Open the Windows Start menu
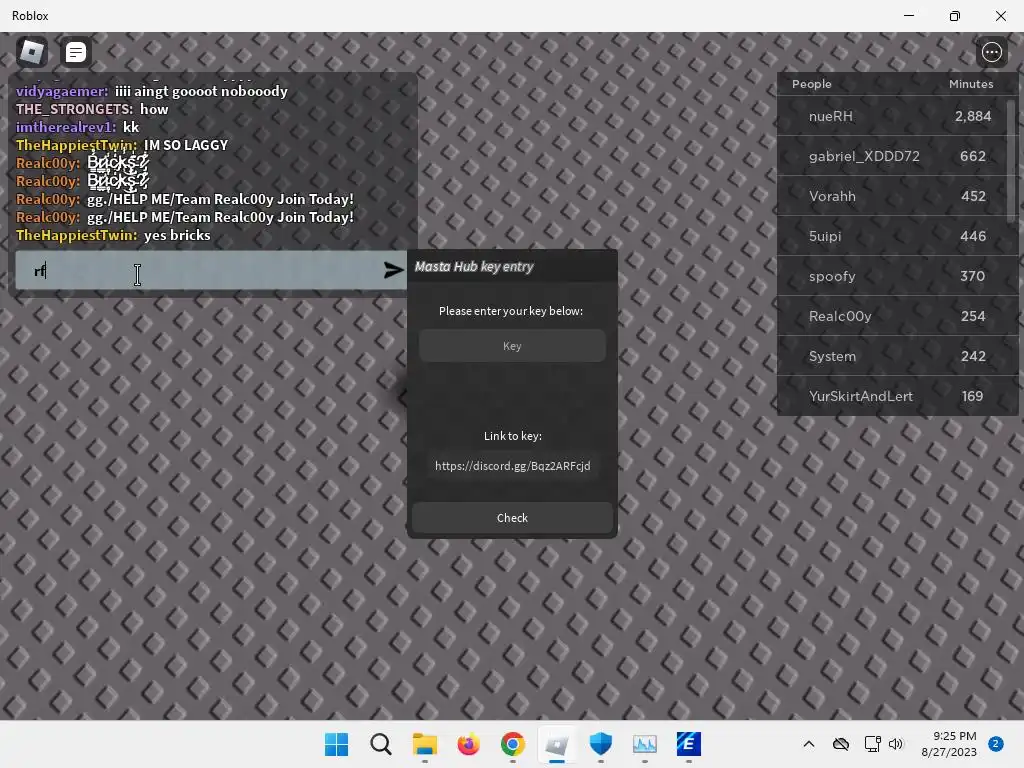The image size is (1024, 768). click(336, 744)
